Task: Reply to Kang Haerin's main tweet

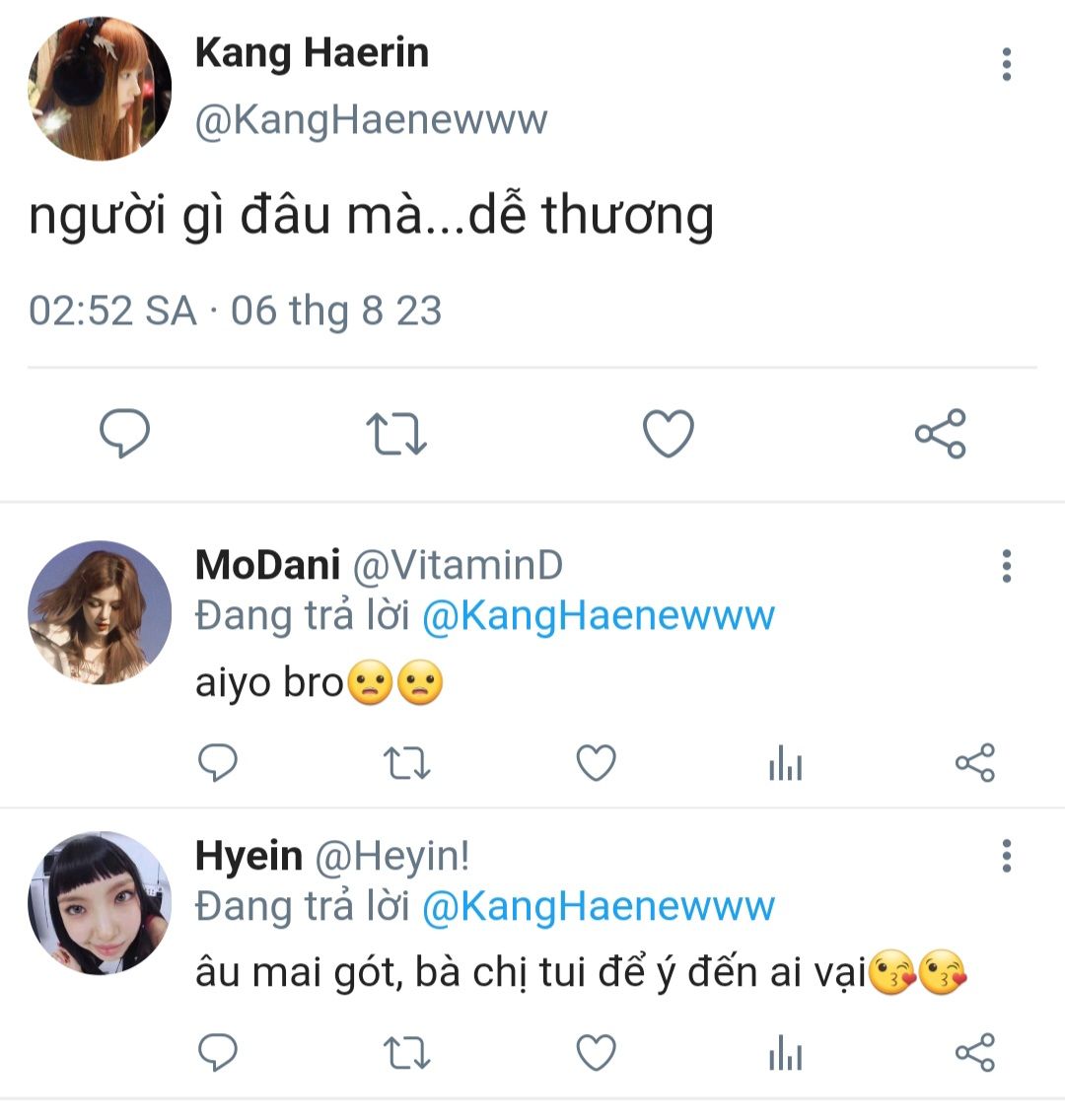Action: tap(125, 434)
